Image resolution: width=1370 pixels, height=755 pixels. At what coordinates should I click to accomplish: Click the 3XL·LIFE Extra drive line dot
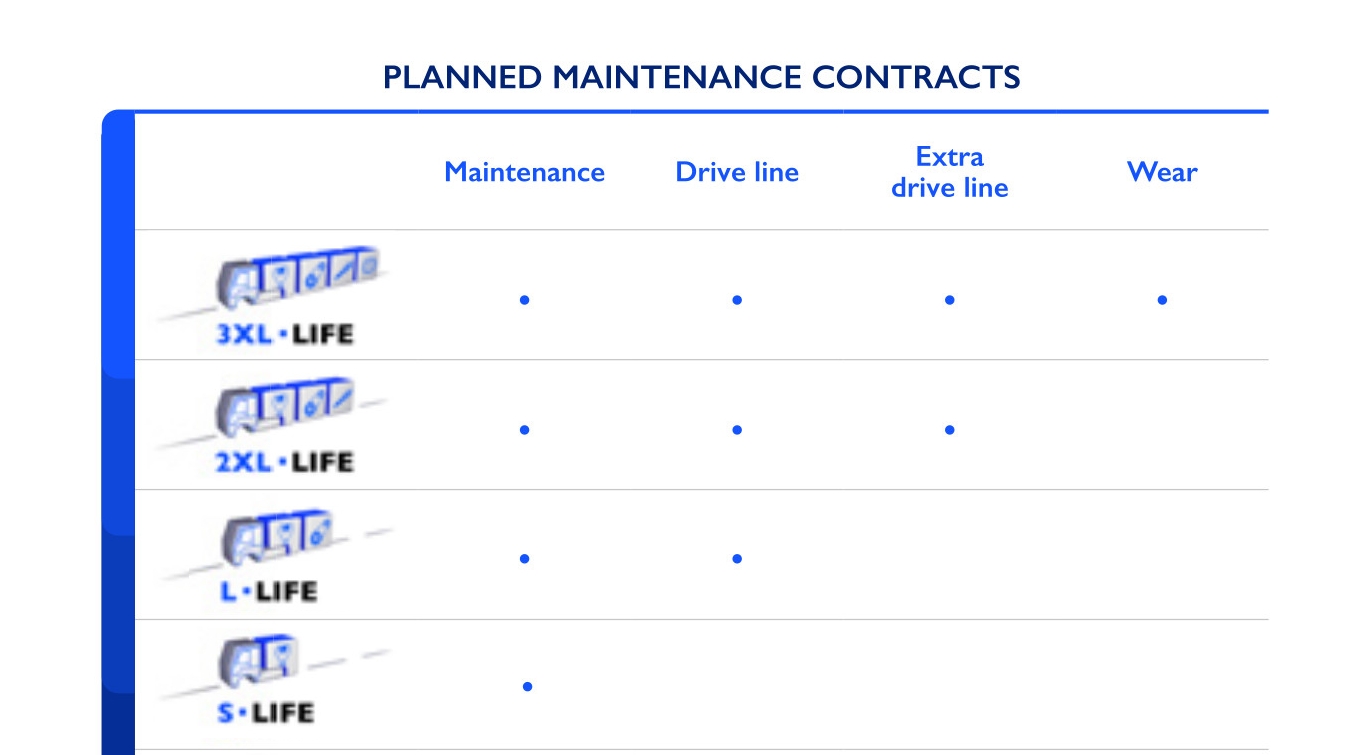(949, 300)
